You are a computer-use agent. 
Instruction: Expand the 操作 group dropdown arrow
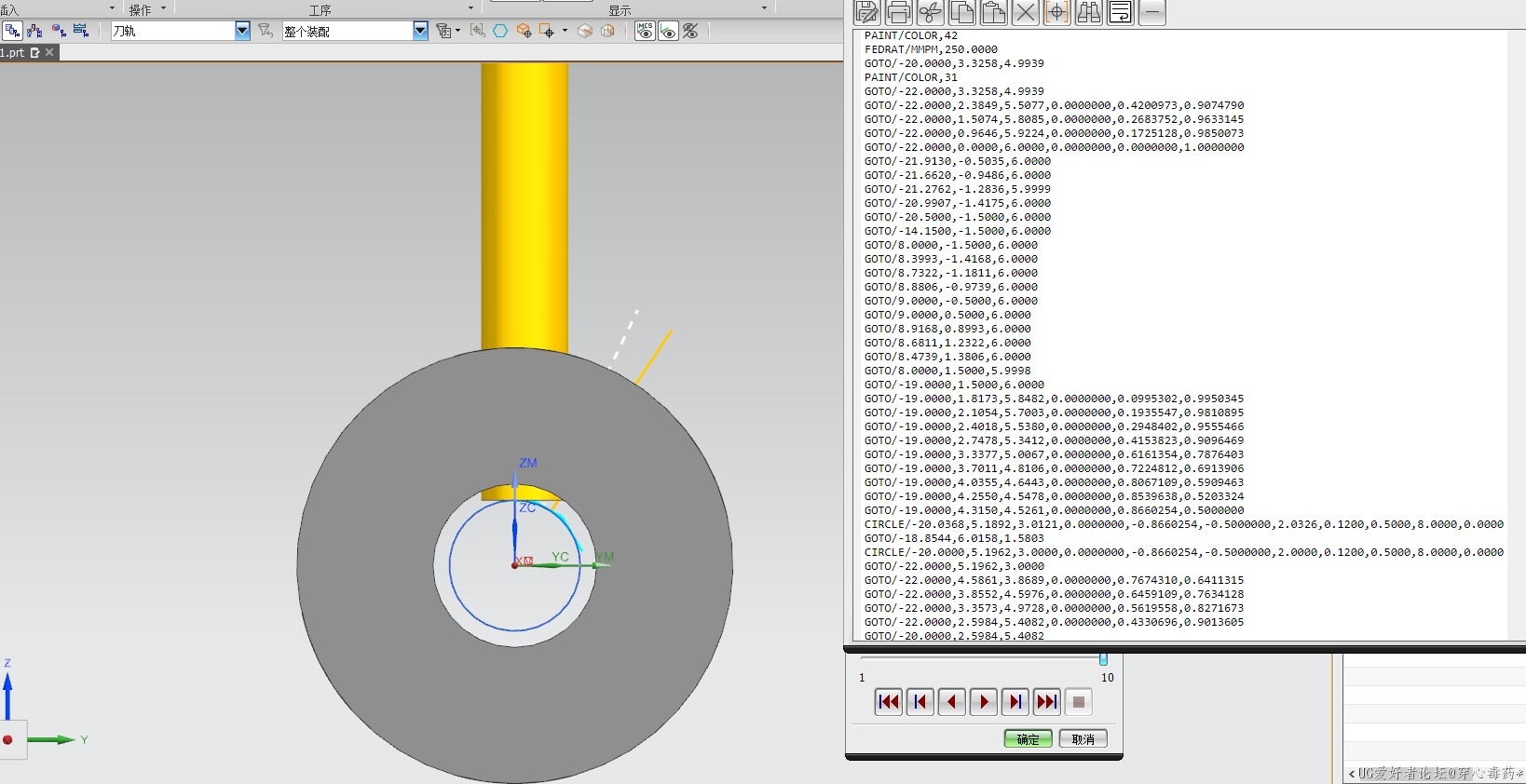pos(164,8)
